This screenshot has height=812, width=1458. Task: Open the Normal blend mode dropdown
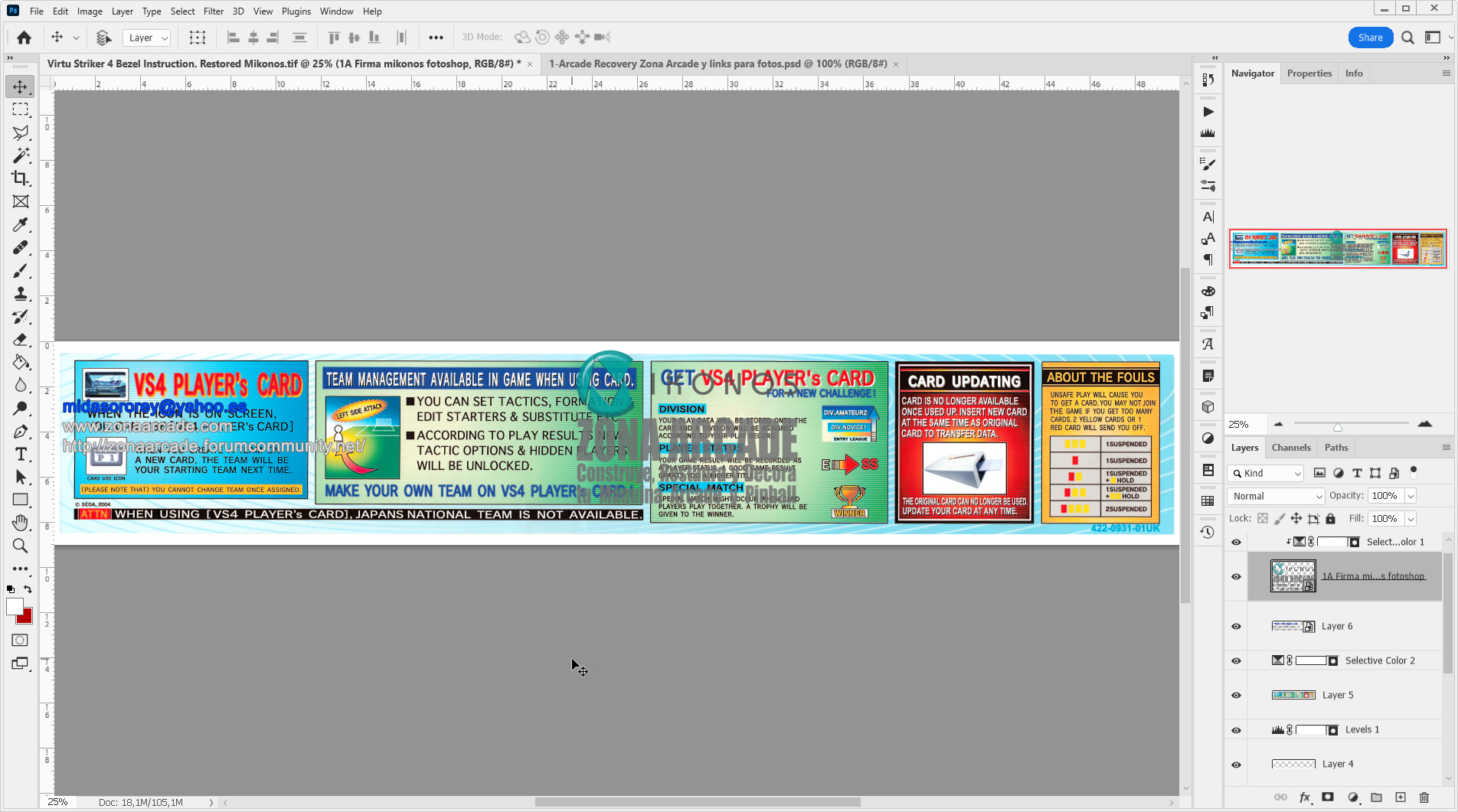1275,496
